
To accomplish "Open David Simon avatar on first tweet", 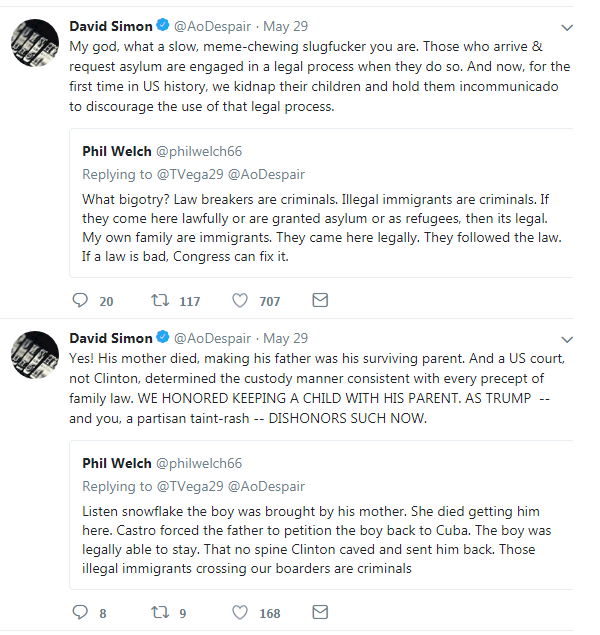I will (35, 43).
